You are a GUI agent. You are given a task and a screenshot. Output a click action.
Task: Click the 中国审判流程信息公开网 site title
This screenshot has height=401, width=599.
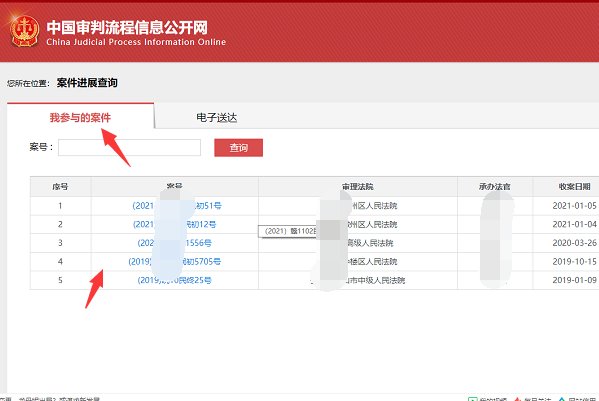coord(127,28)
